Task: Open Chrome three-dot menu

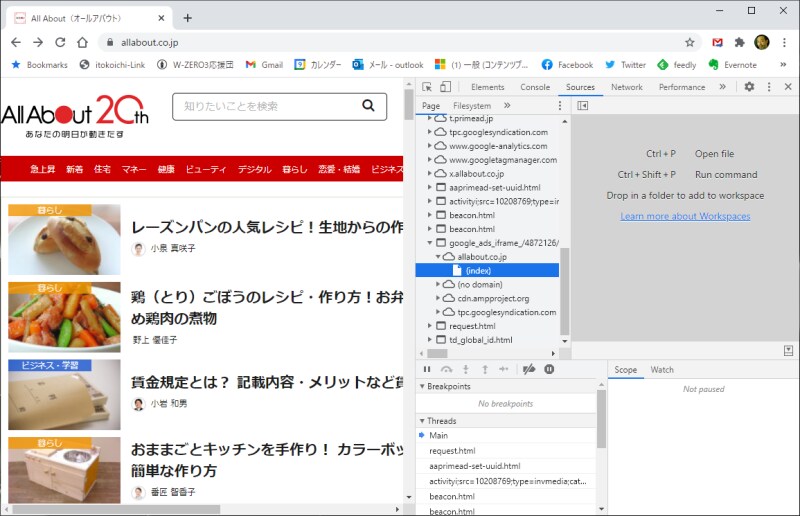Action: click(784, 42)
